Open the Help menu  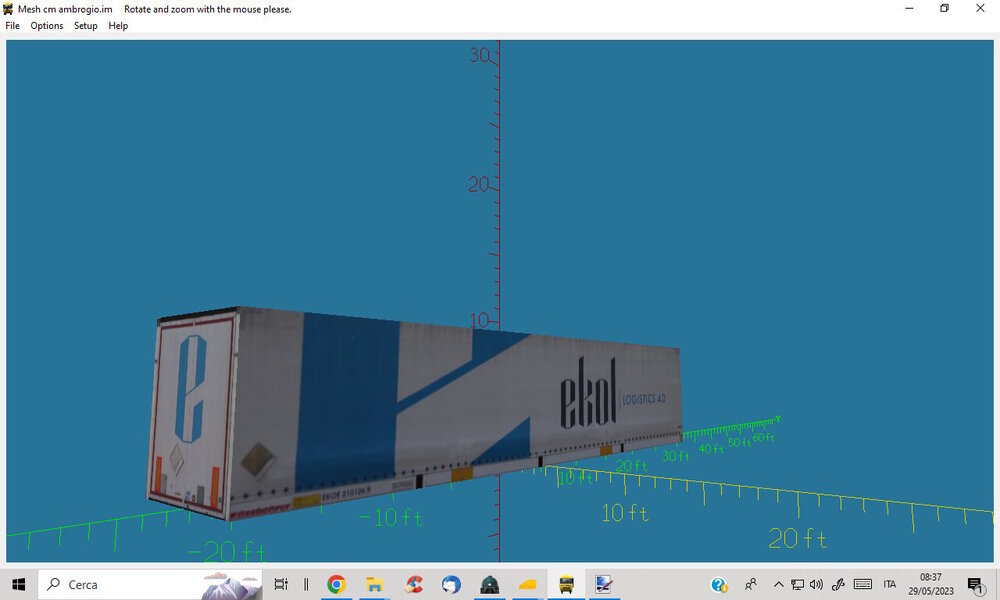click(x=118, y=26)
